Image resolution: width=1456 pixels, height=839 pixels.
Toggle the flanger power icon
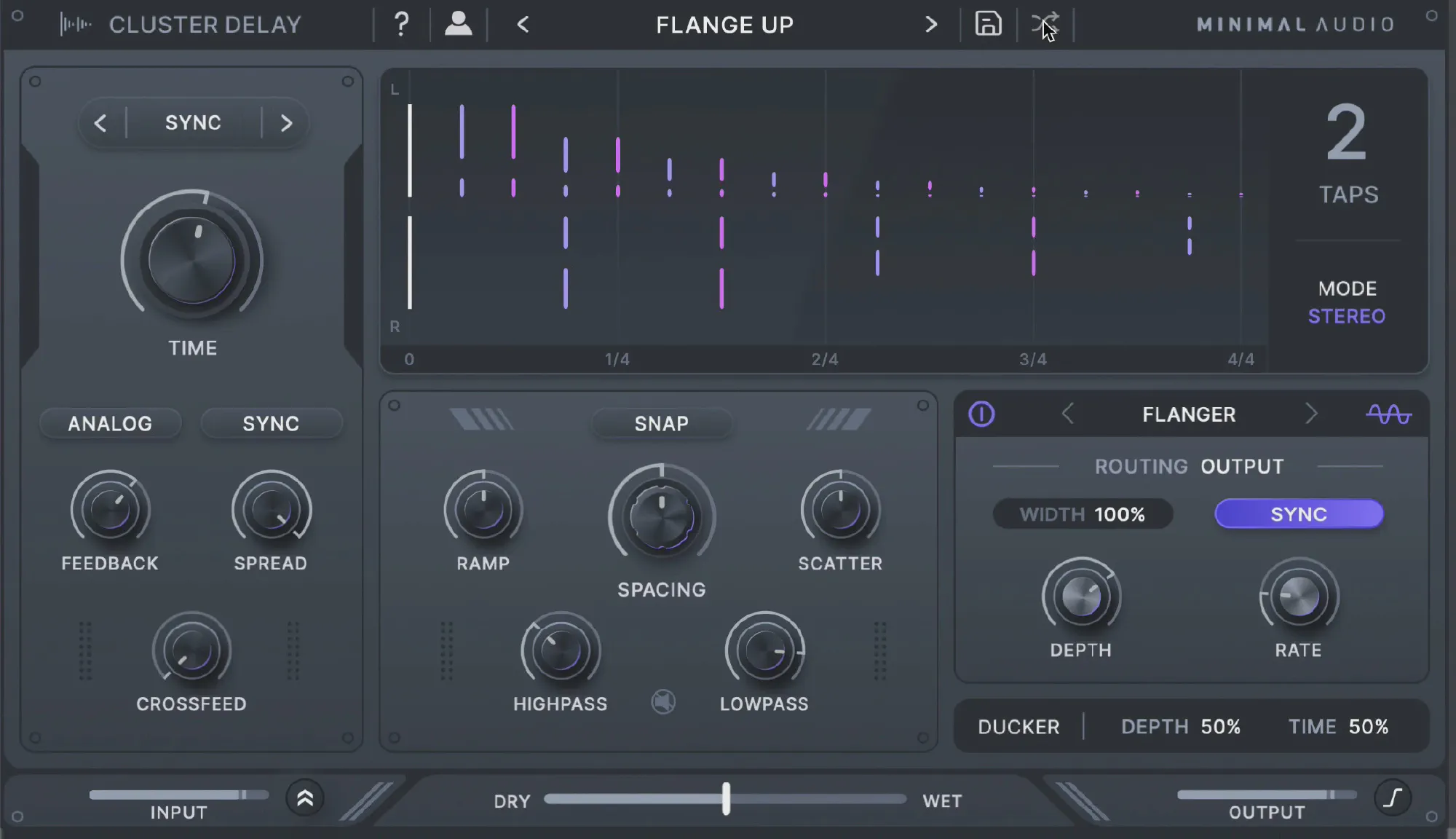click(x=981, y=414)
